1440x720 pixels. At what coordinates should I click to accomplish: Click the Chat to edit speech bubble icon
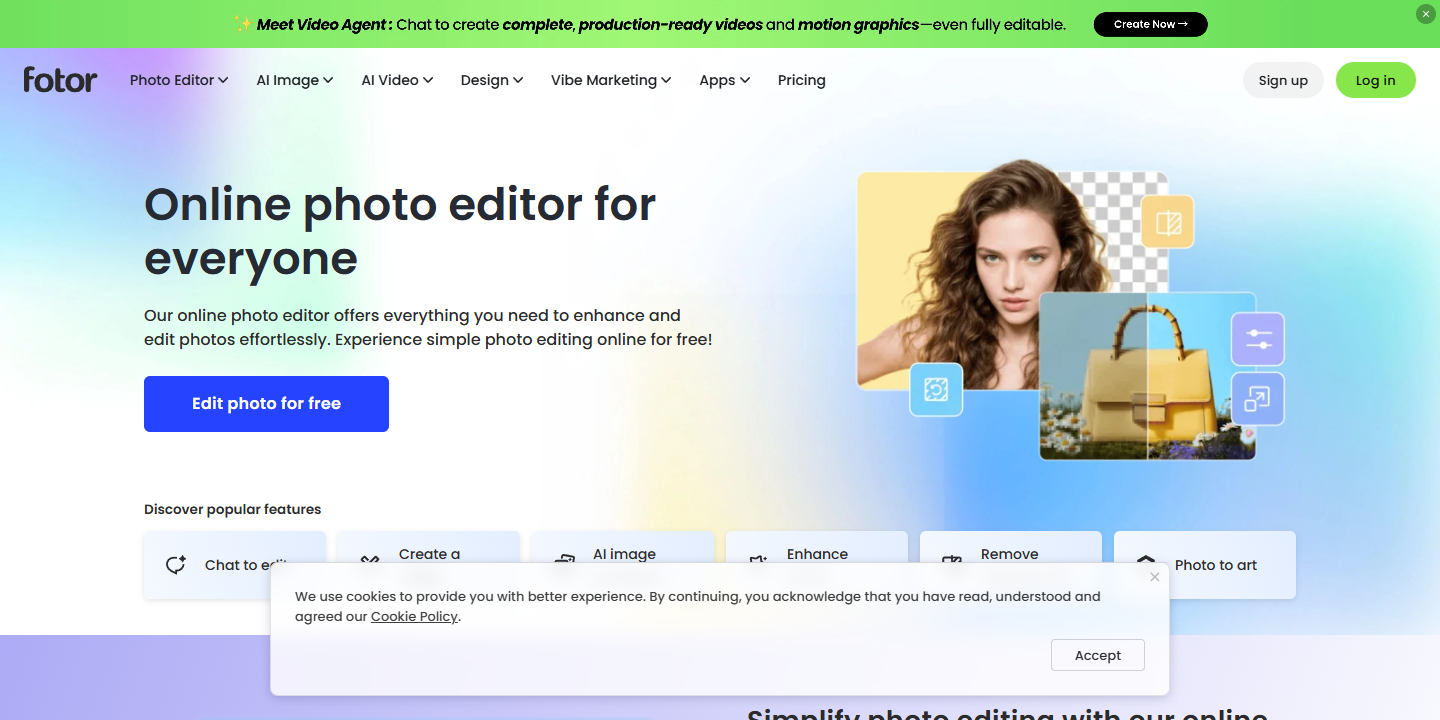tap(176, 565)
